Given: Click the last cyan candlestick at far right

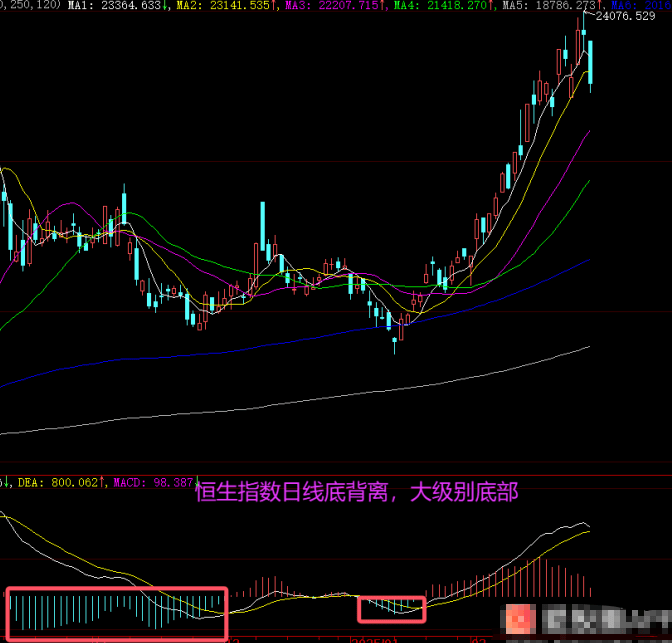Looking at the screenshot, I should click(x=591, y=63).
